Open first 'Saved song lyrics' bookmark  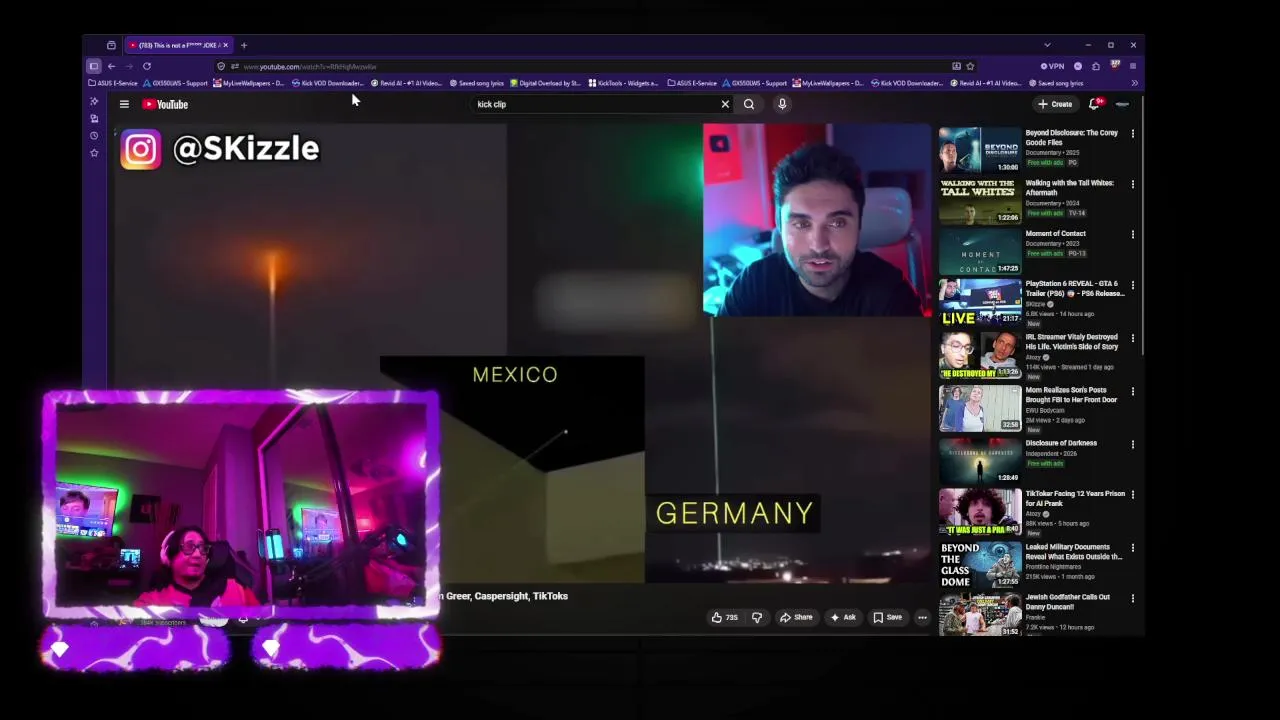coord(477,83)
